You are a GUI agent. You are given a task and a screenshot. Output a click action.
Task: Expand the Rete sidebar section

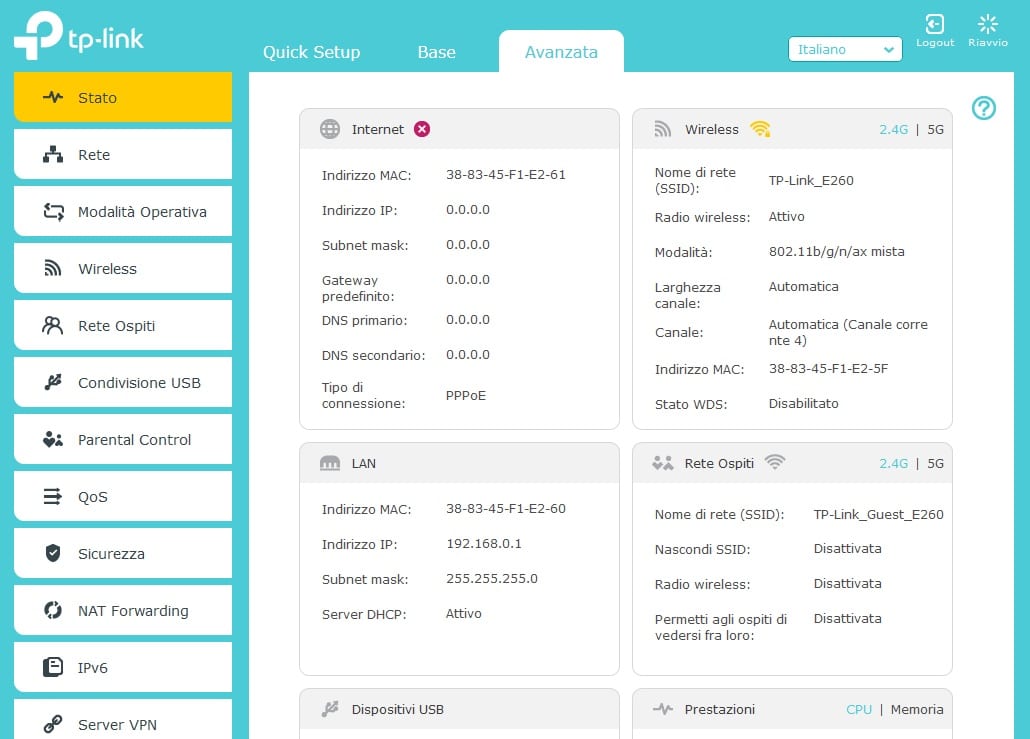(x=123, y=155)
